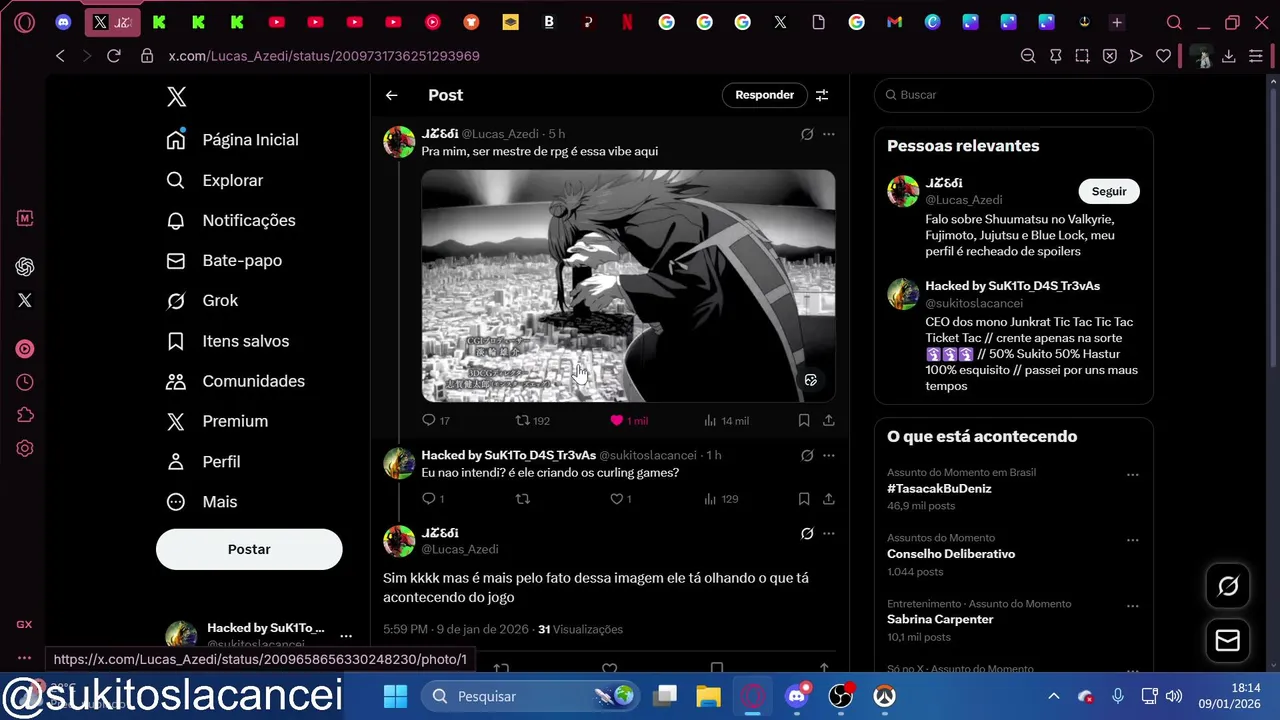Open Grok icon on the focused Lucas_Azedi reply
The width and height of the screenshot is (1280, 720).
807,533
